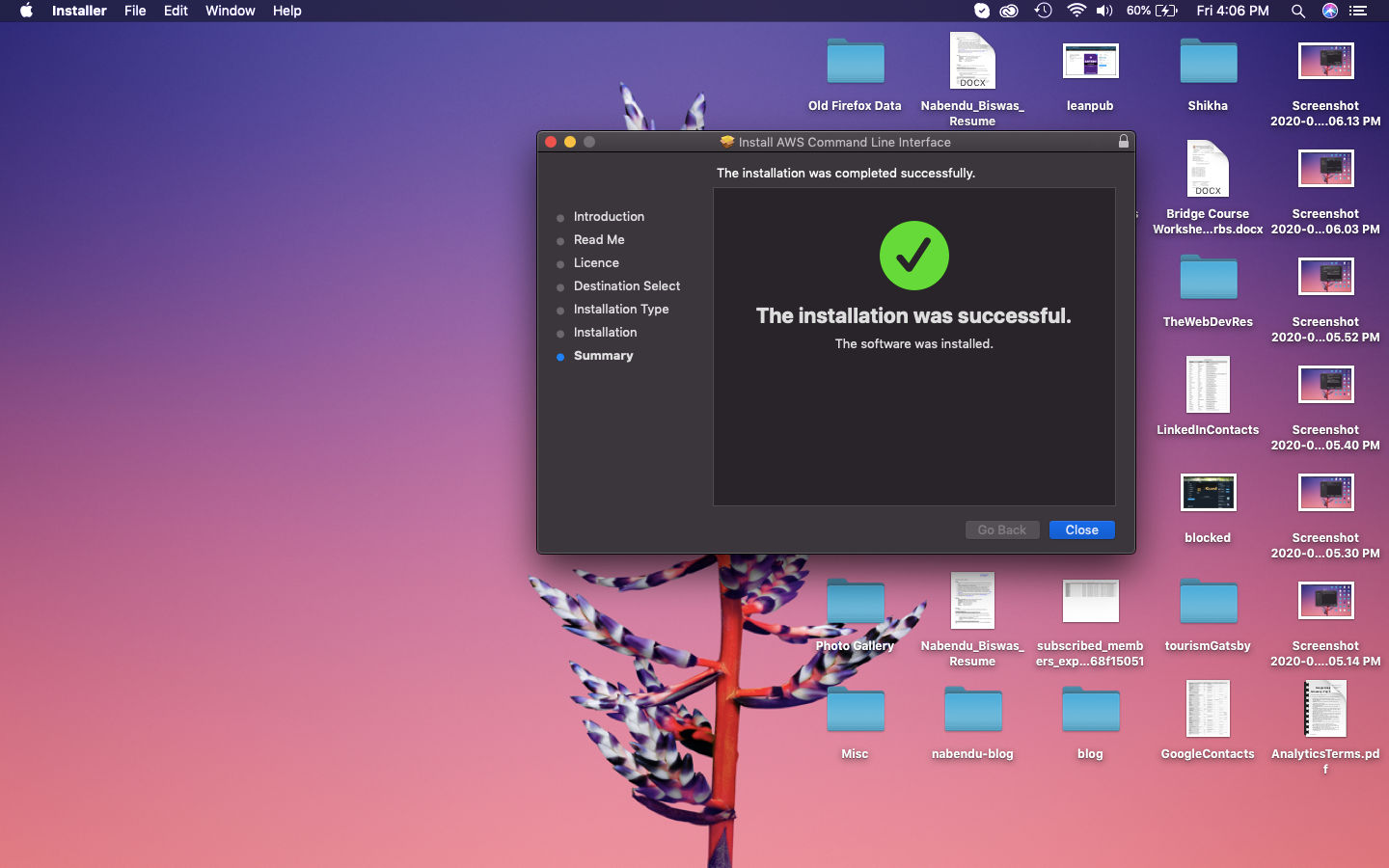Click the package icon in installer title
Viewport: 1389px width, 868px height.
pos(727,141)
